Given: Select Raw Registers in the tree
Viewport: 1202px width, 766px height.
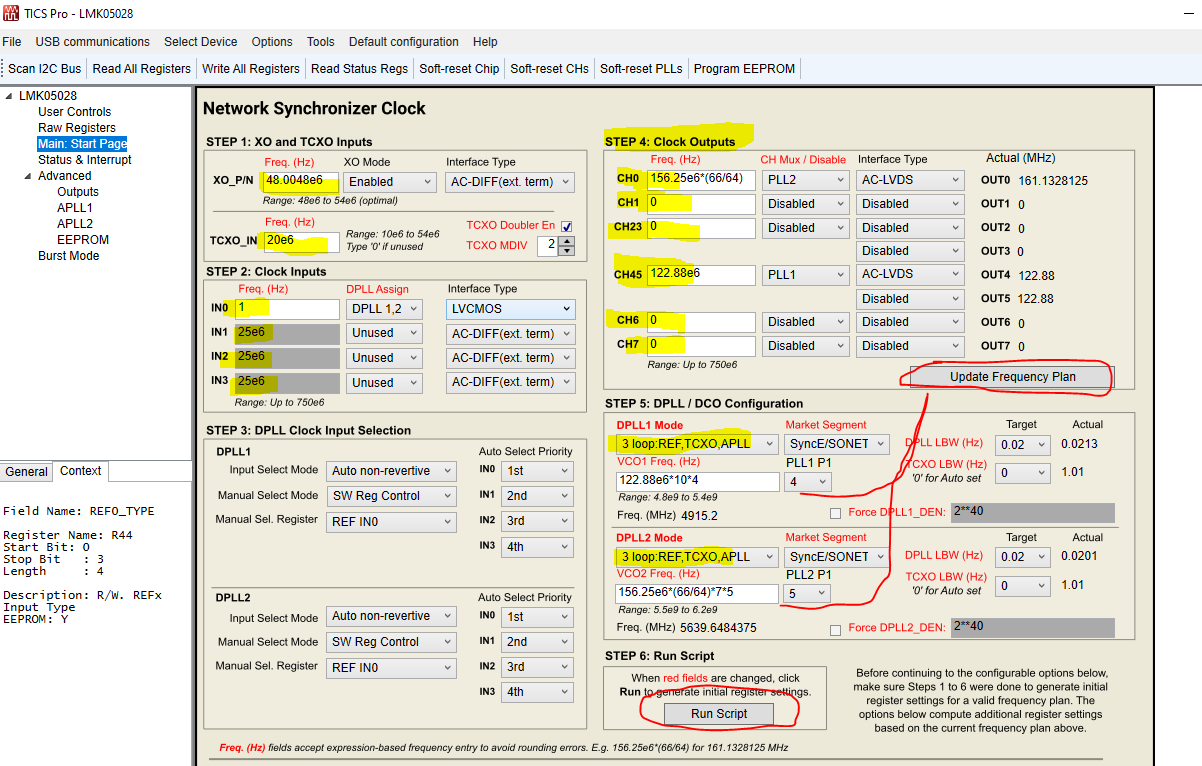Looking at the screenshot, I should click(77, 128).
